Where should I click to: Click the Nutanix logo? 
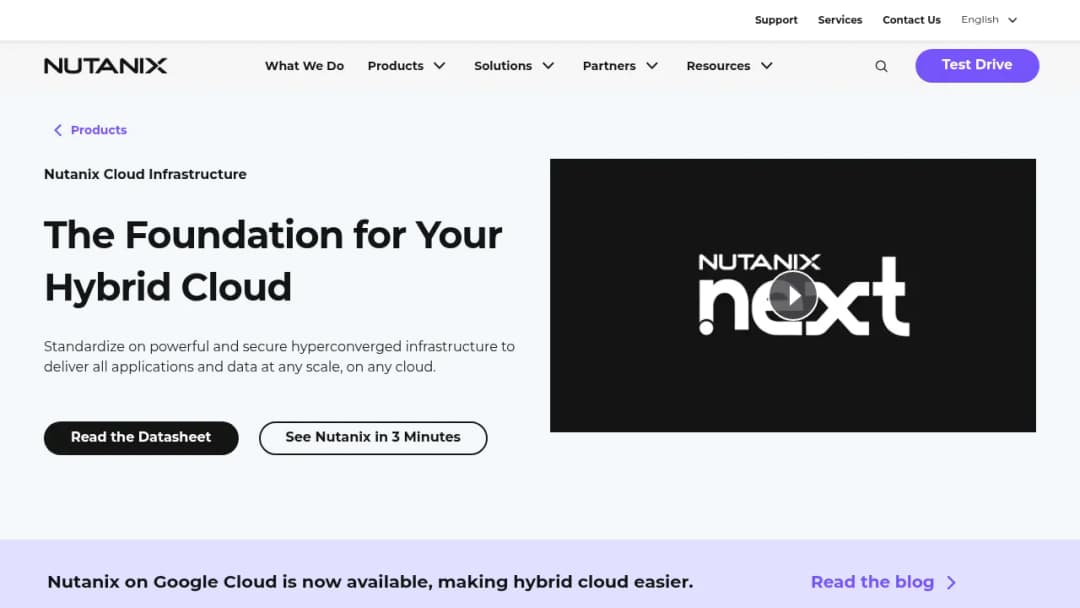pos(105,65)
